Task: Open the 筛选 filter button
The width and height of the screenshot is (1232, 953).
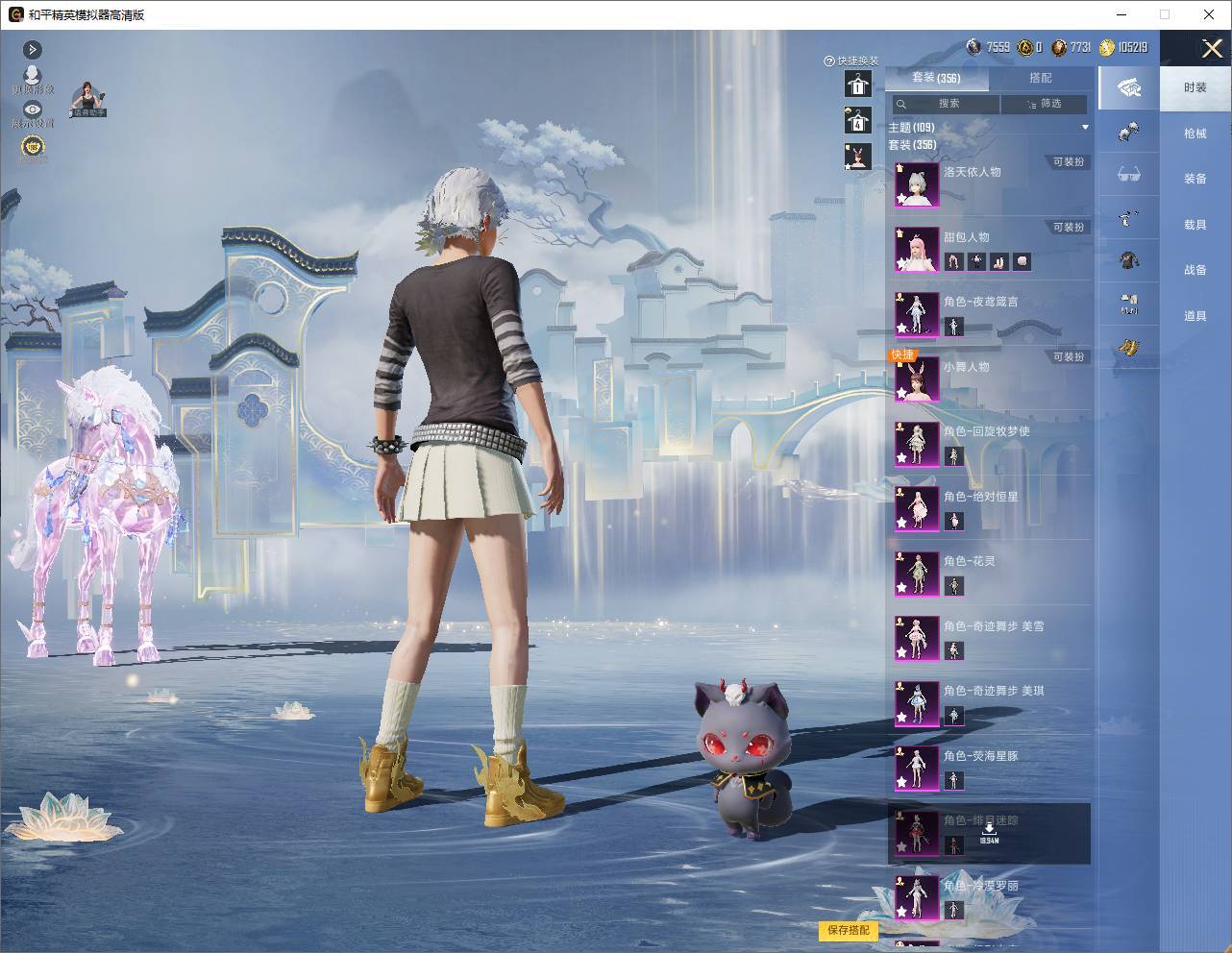Action: coord(1045,103)
